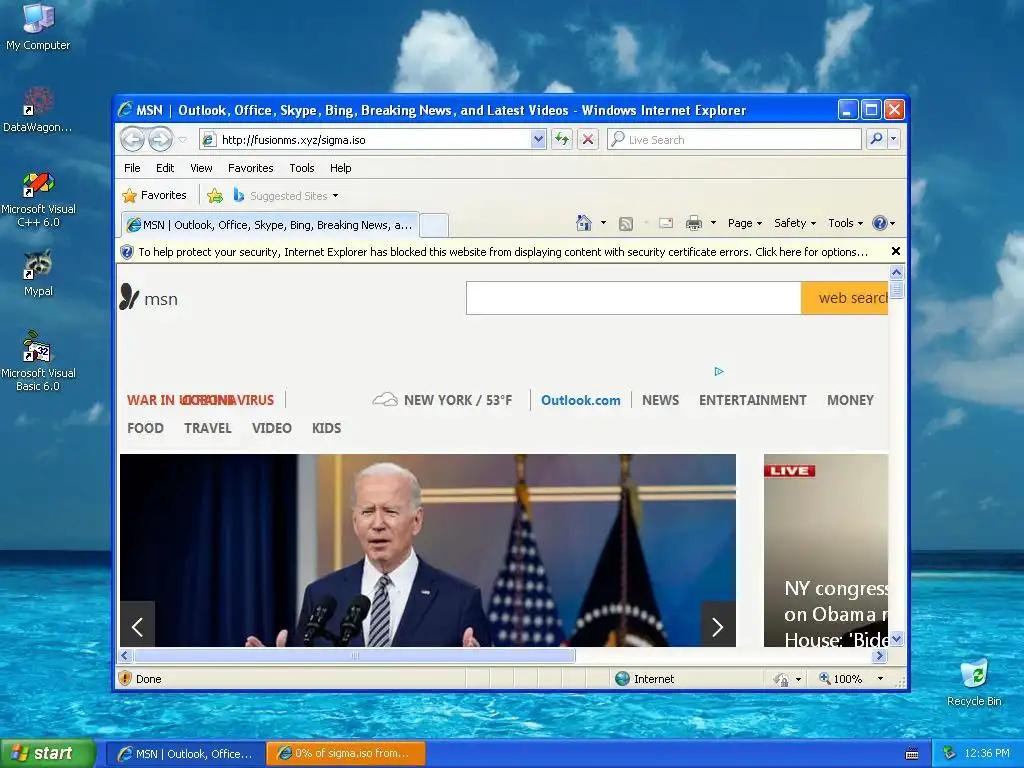Screen dimensions: 1024x768
Task: Open the address bar dropdown arrow
Action: (x=538, y=139)
